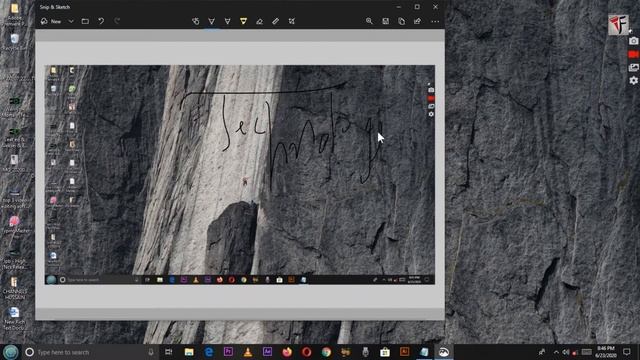Launch Illustrator from the taskbar
The image size is (640, 360).
coord(404,352)
